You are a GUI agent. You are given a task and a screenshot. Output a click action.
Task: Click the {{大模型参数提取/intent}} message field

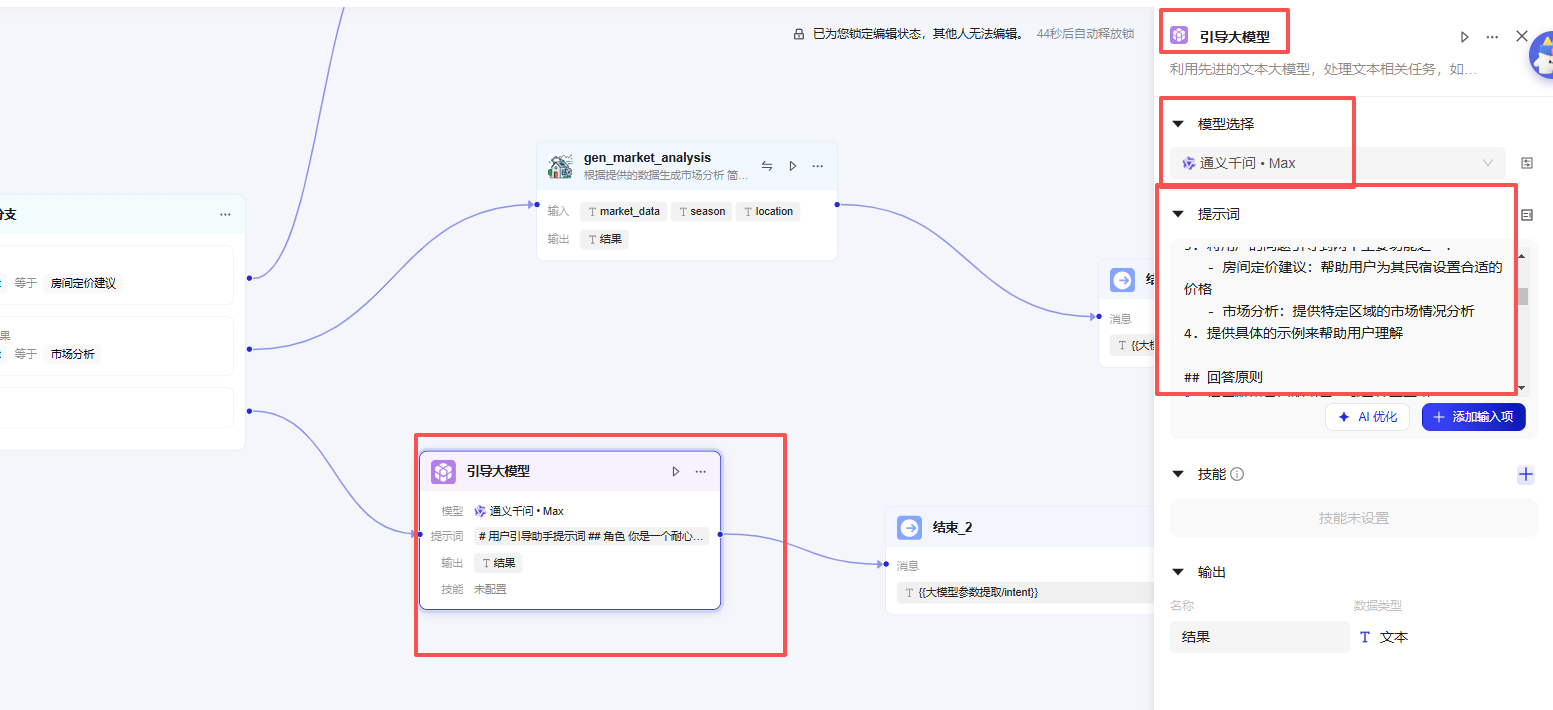[x=1024, y=593]
